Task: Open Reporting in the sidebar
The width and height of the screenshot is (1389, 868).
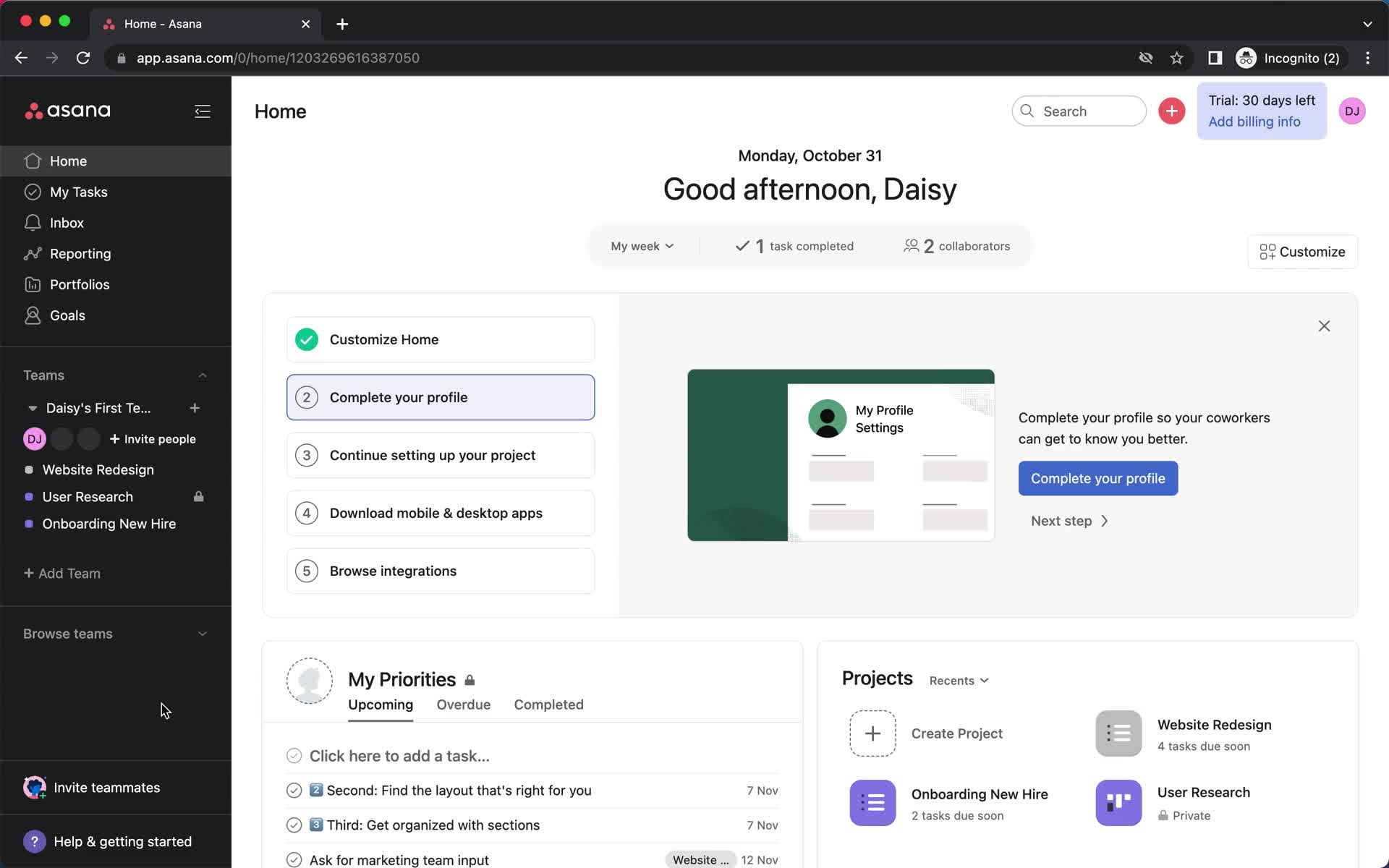Action: pos(116,254)
